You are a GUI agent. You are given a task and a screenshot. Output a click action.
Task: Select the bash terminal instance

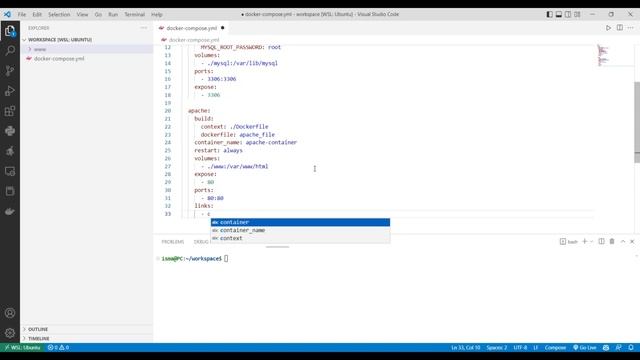569,242
